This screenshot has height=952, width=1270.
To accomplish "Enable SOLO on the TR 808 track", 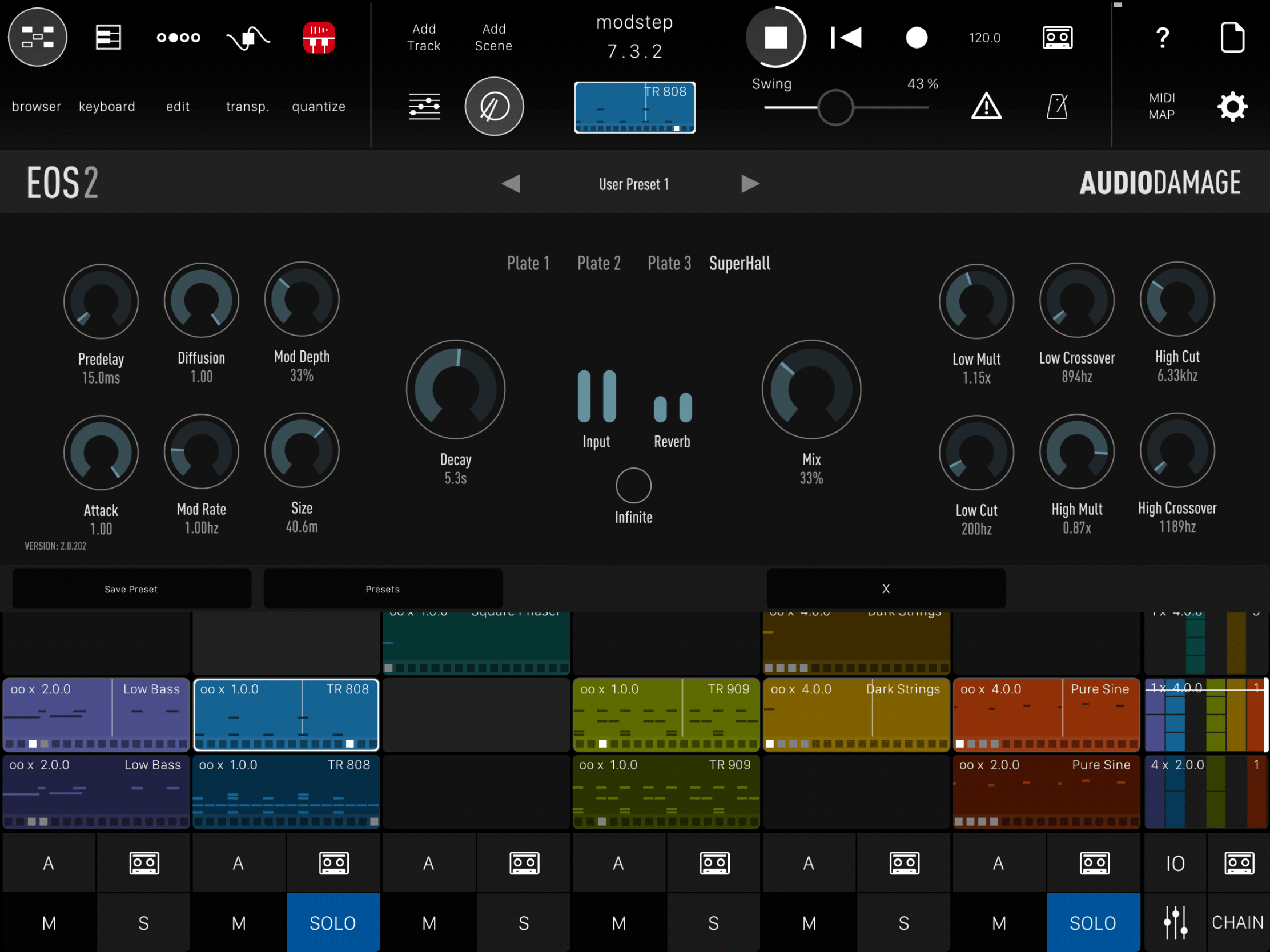I will click(x=333, y=923).
